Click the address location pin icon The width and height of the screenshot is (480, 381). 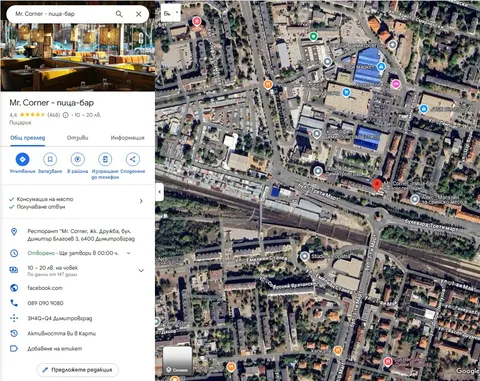14,232
